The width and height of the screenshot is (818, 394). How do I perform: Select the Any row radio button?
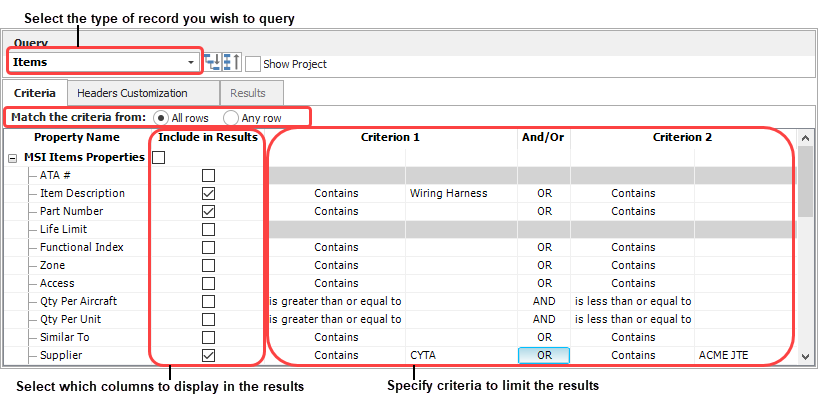[231, 118]
